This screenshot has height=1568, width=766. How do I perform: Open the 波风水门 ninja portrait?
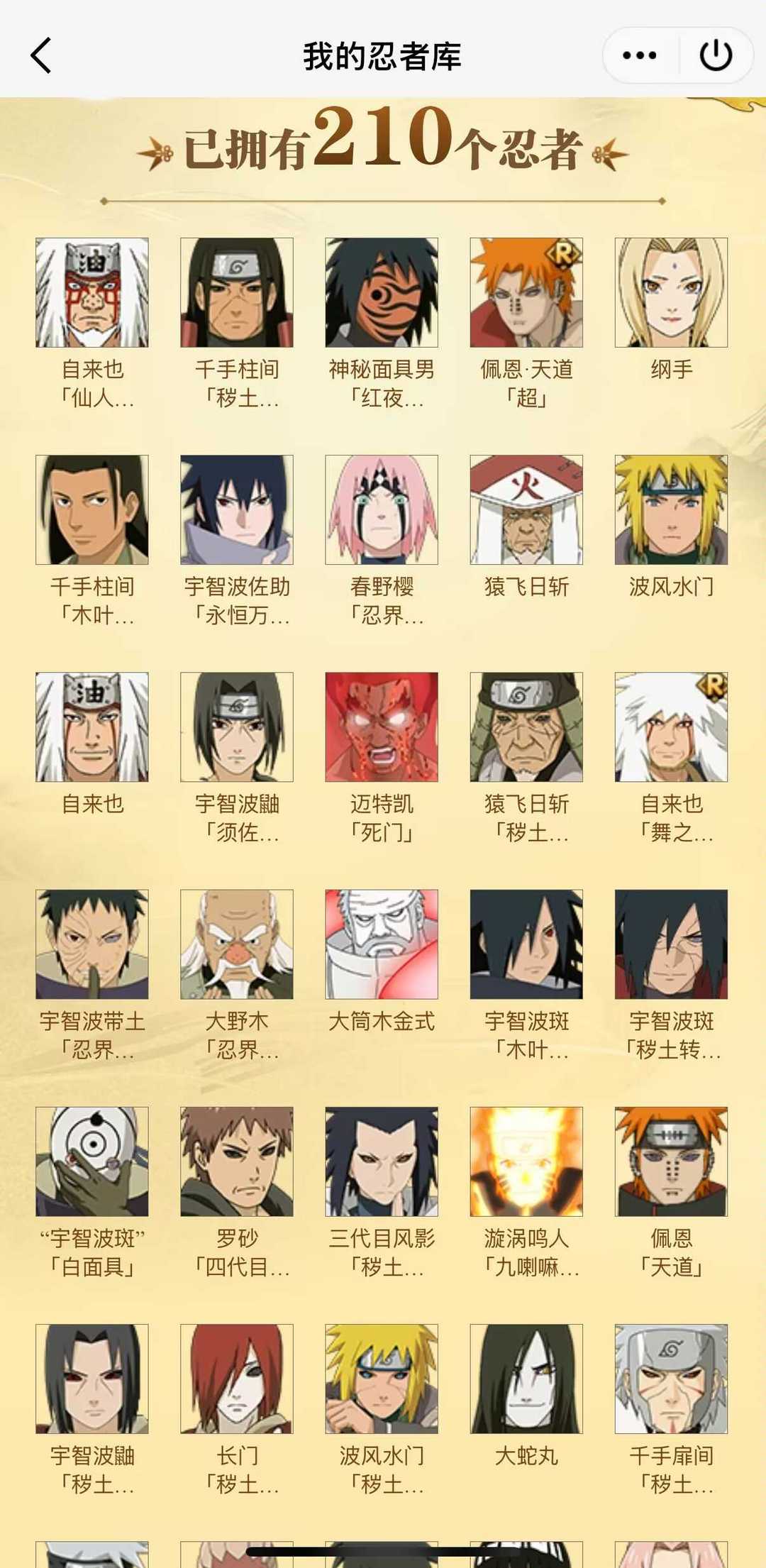pos(671,509)
